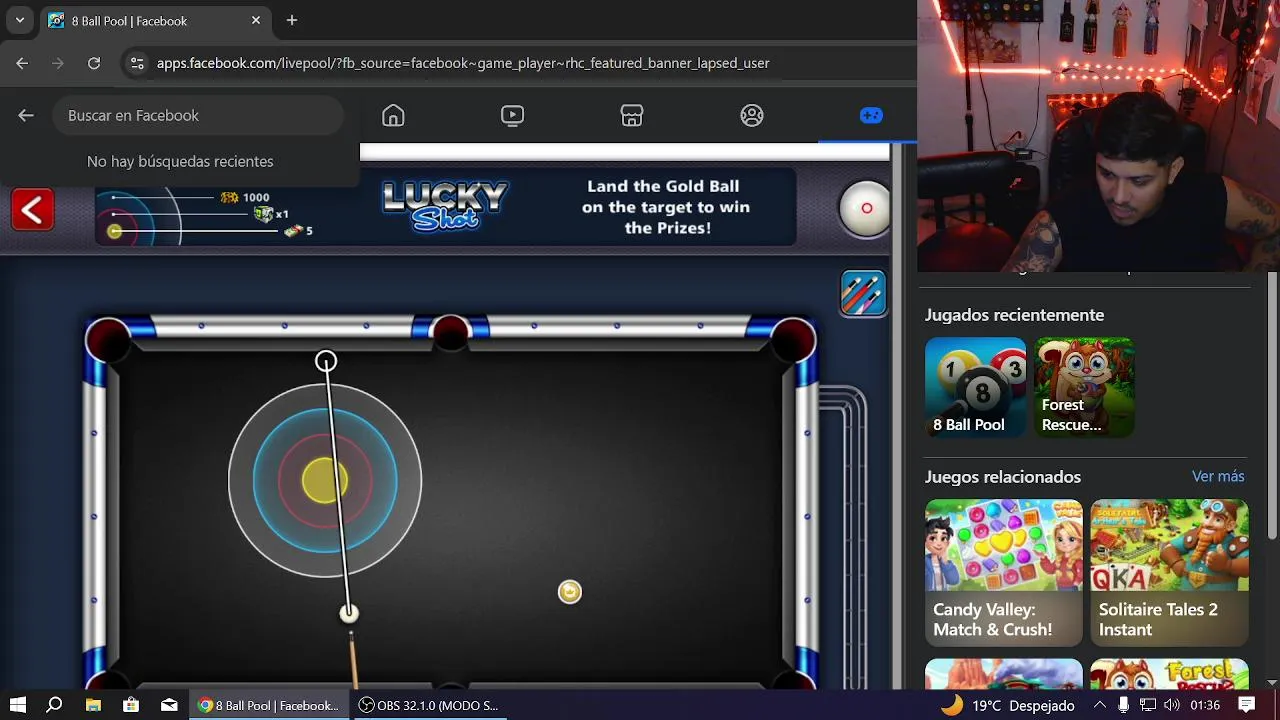Image resolution: width=1280 pixels, height=720 pixels.
Task: Close the 8 Ball Pool browser tab
Action: (x=256, y=20)
